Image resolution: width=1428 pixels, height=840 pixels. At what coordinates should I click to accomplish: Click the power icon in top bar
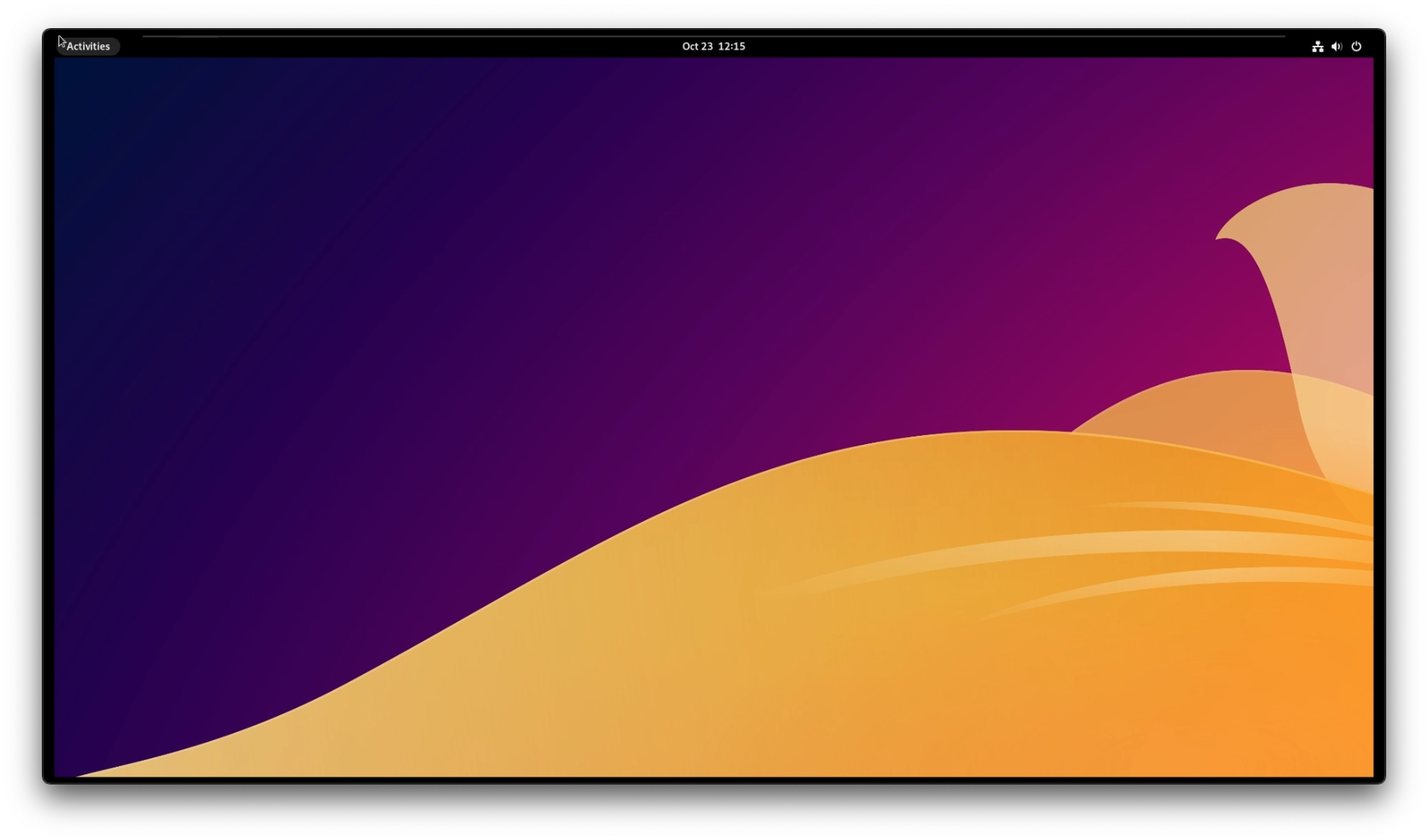click(1356, 46)
